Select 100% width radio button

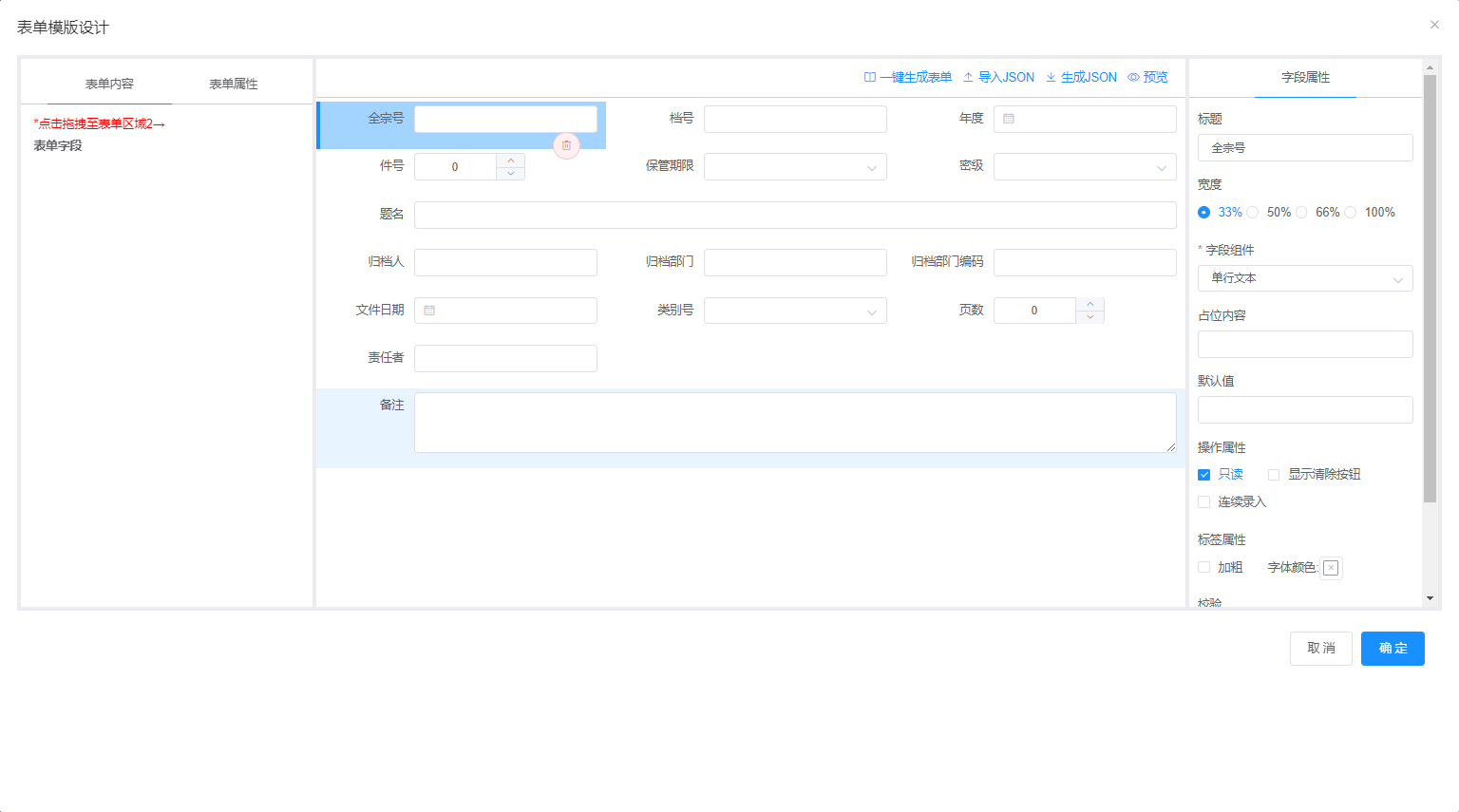pyautogui.click(x=1351, y=213)
